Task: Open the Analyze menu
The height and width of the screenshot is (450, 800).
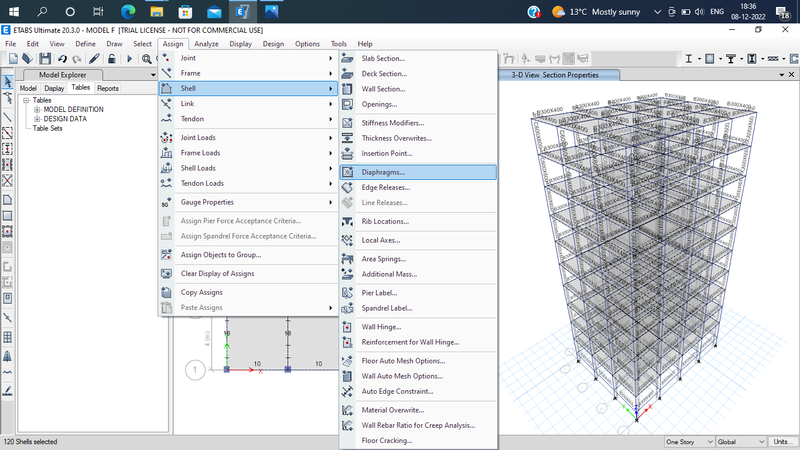Action: [x=206, y=44]
